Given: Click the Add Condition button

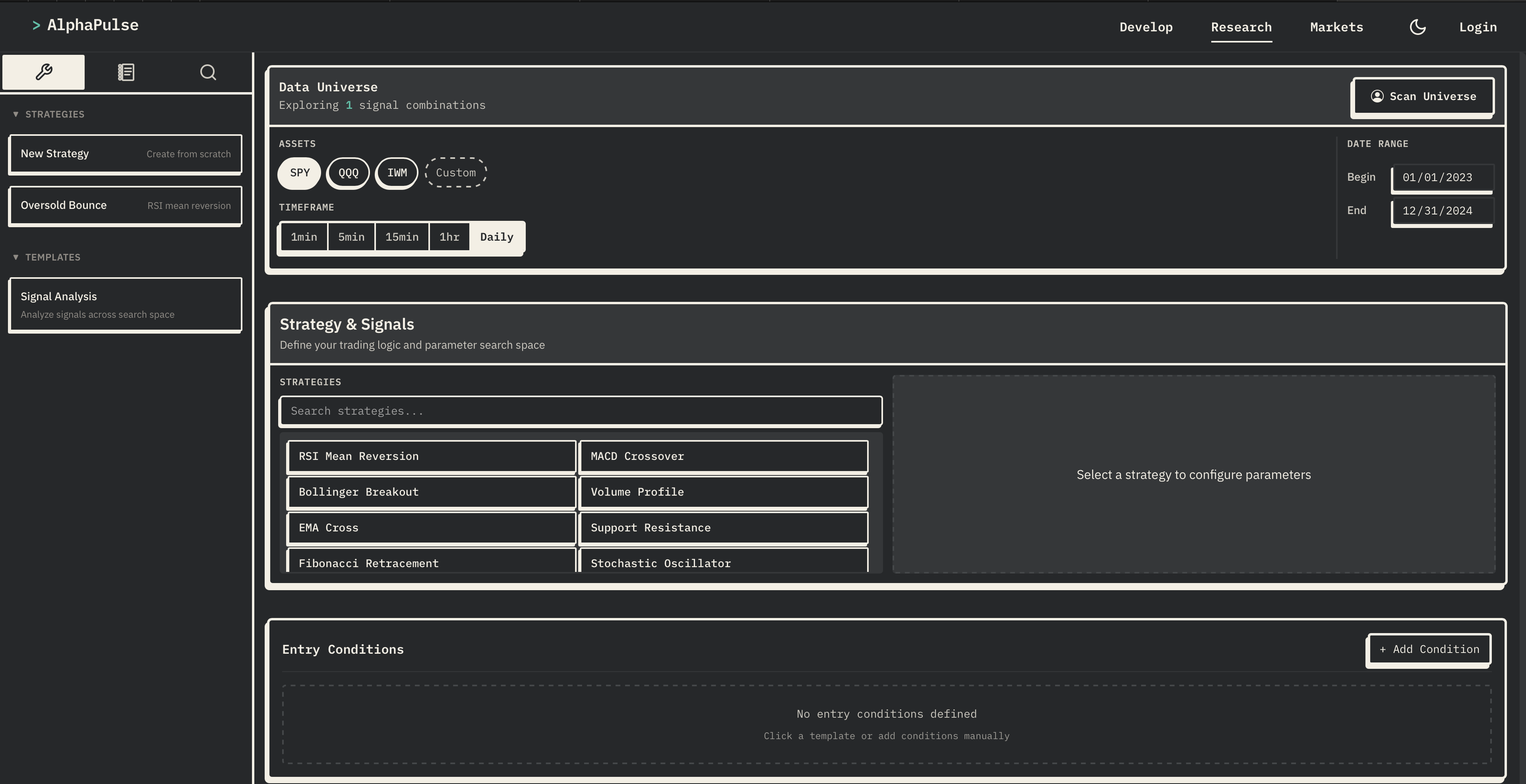Looking at the screenshot, I should [1429, 650].
